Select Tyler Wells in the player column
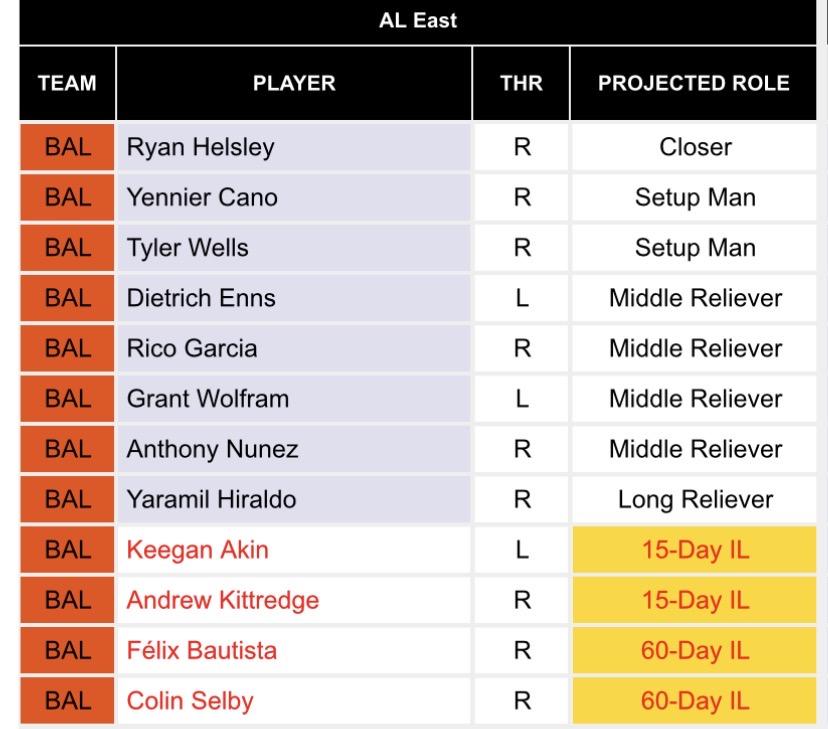Screen dimensions: 828x729 point(186,248)
